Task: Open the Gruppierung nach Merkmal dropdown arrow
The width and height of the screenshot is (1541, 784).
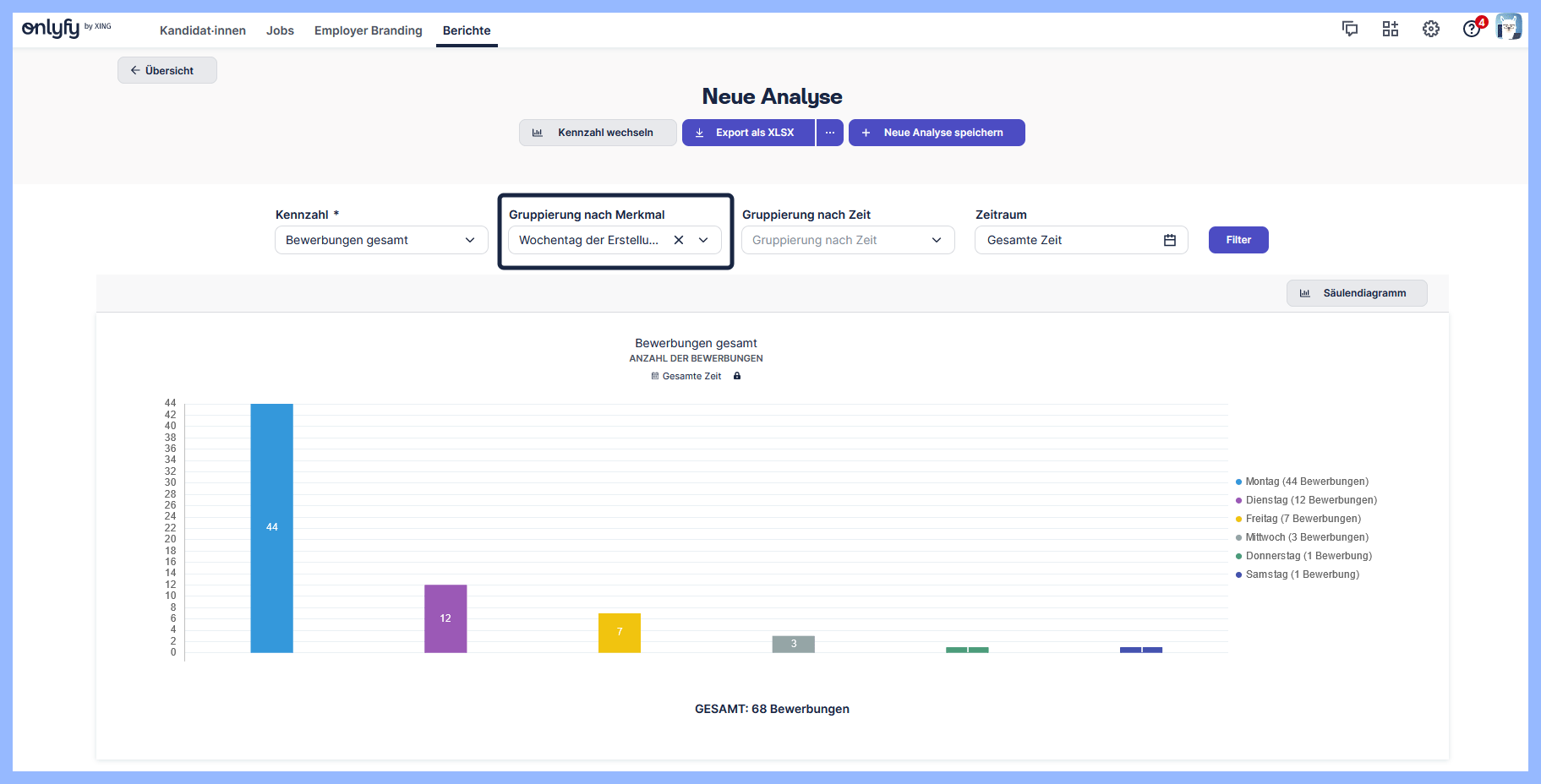Action: (x=703, y=240)
